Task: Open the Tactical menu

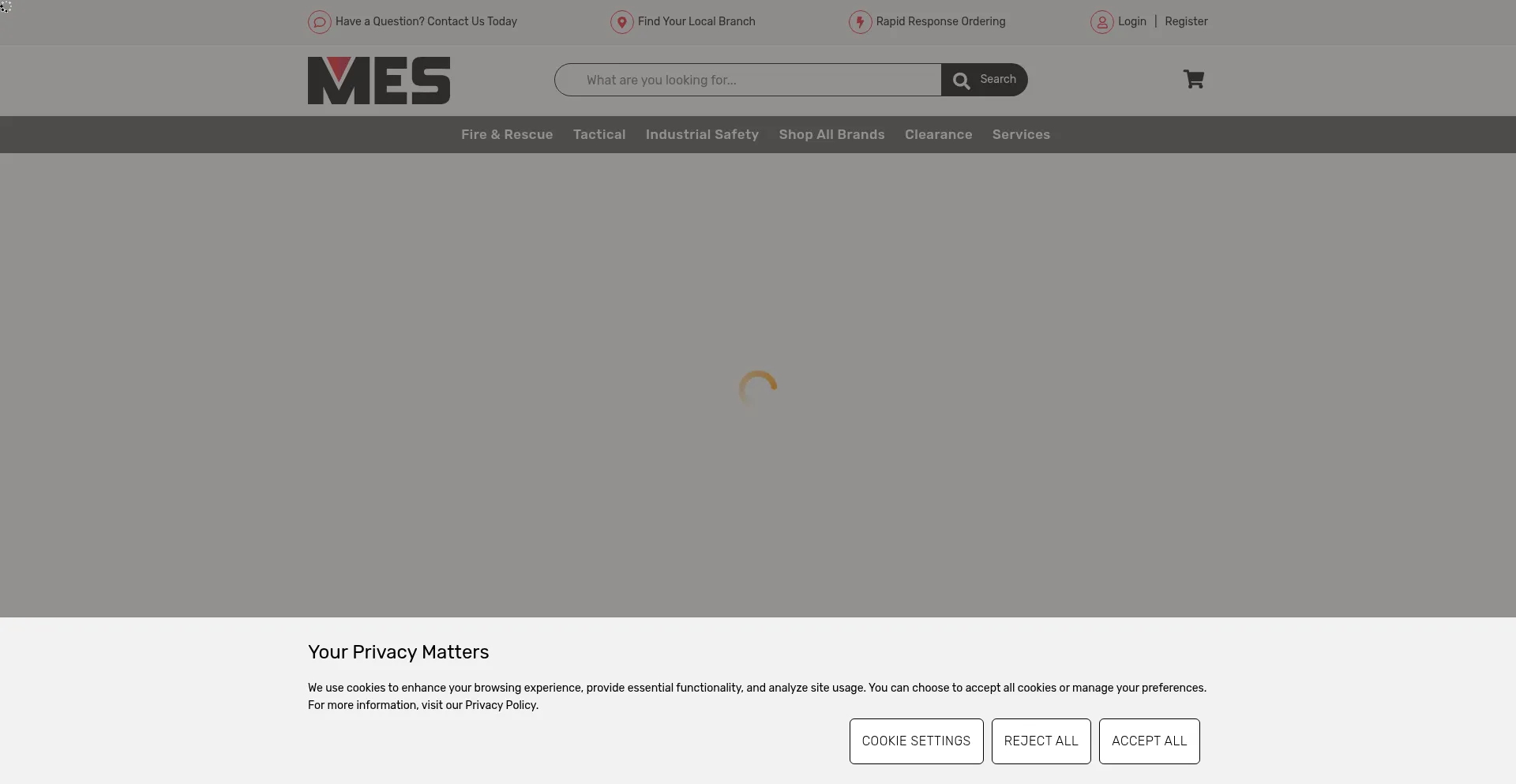Action: click(599, 135)
